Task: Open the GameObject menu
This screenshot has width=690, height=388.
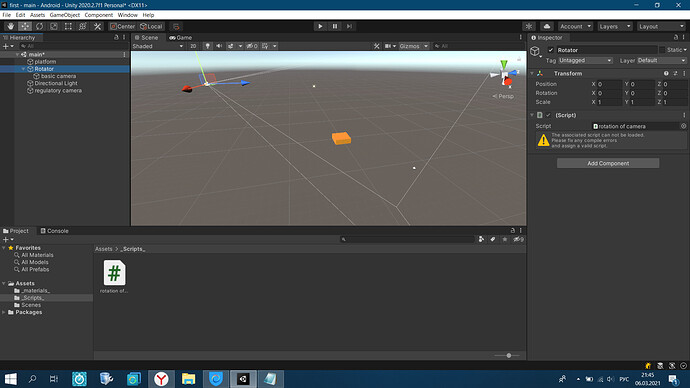Action: click(65, 15)
